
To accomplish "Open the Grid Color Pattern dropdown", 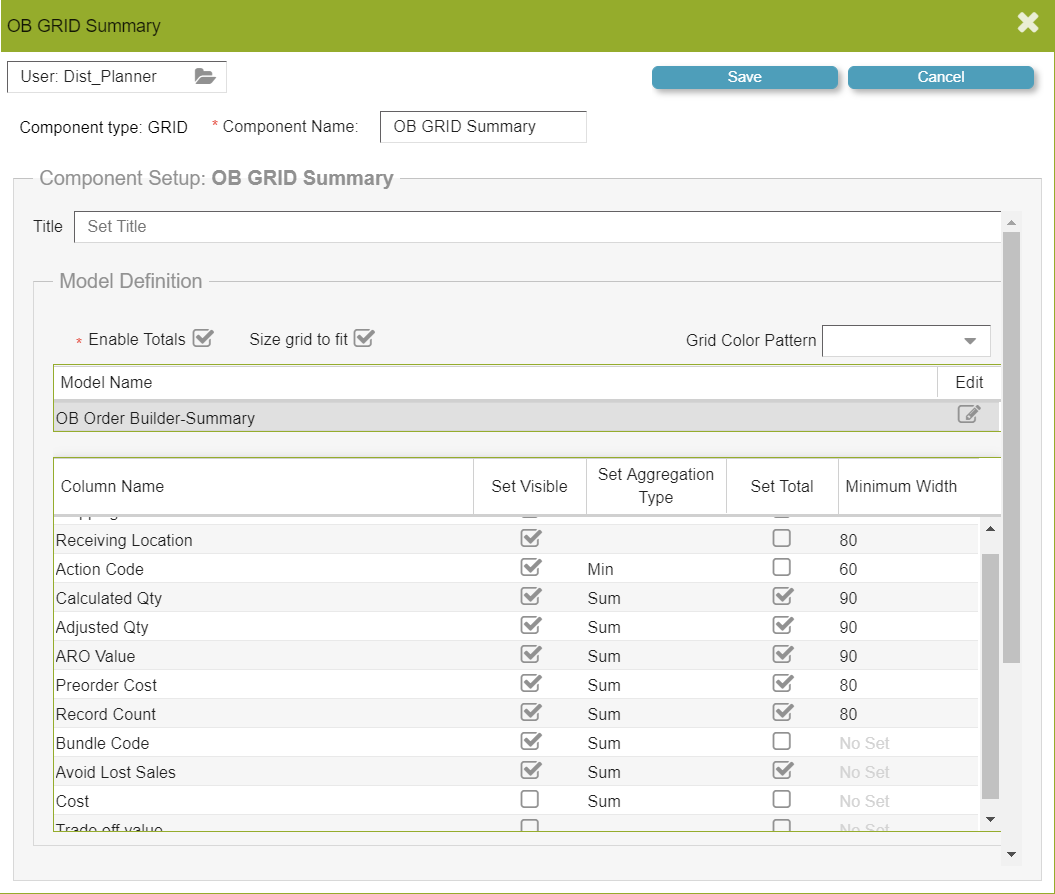I will [x=906, y=340].
